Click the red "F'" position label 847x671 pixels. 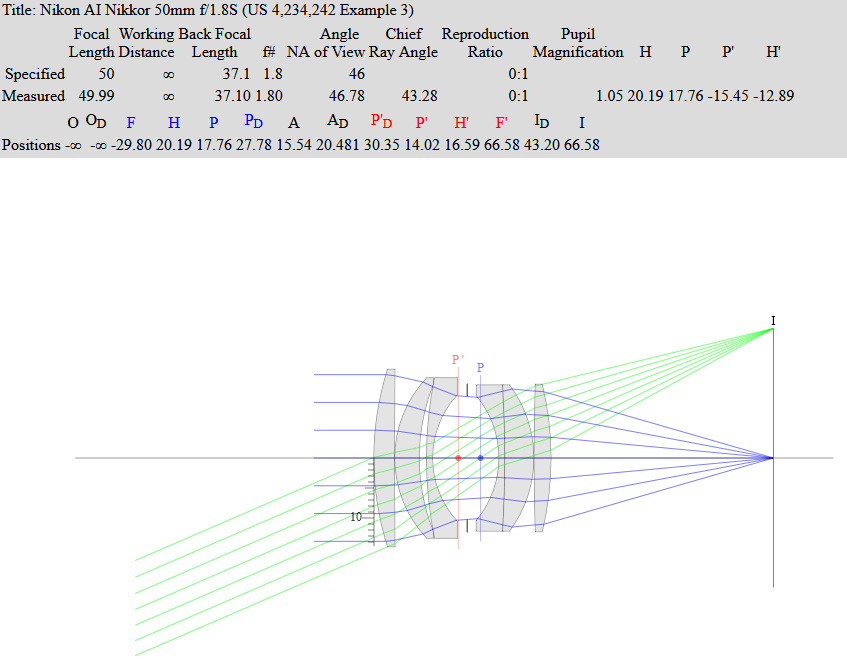501,123
